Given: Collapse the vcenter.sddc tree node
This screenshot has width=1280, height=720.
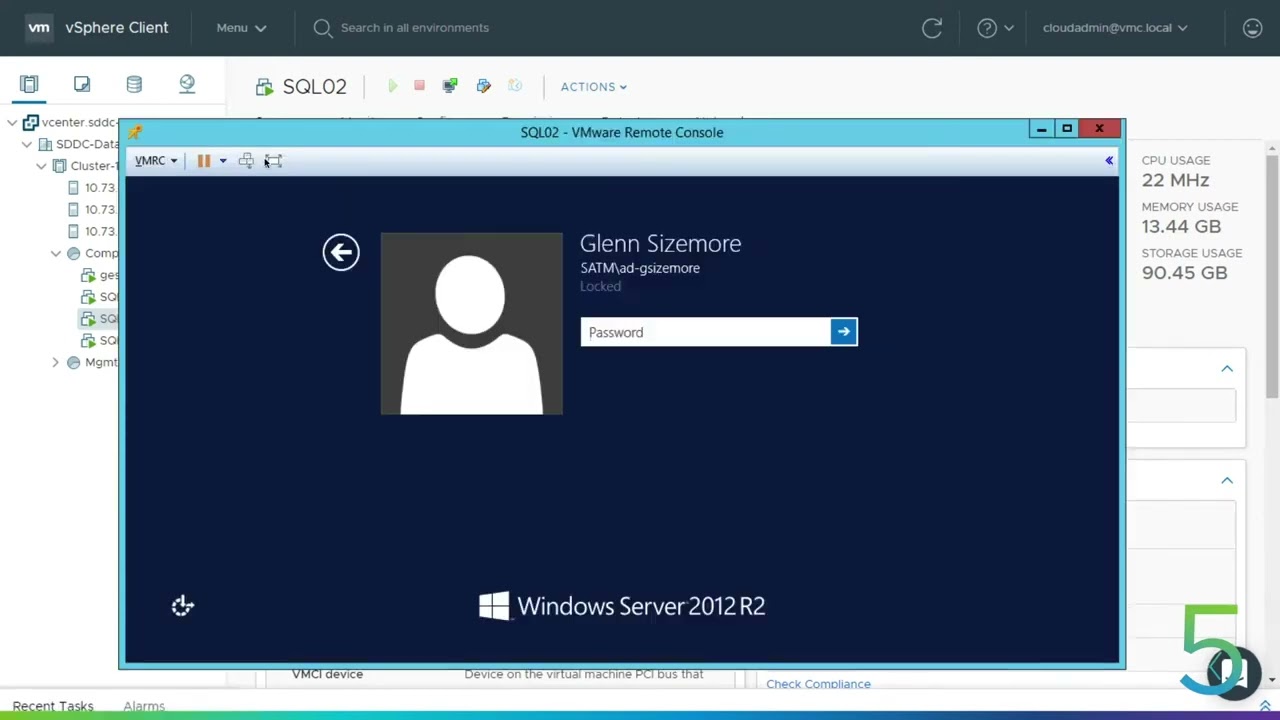Looking at the screenshot, I should (12, 122).
